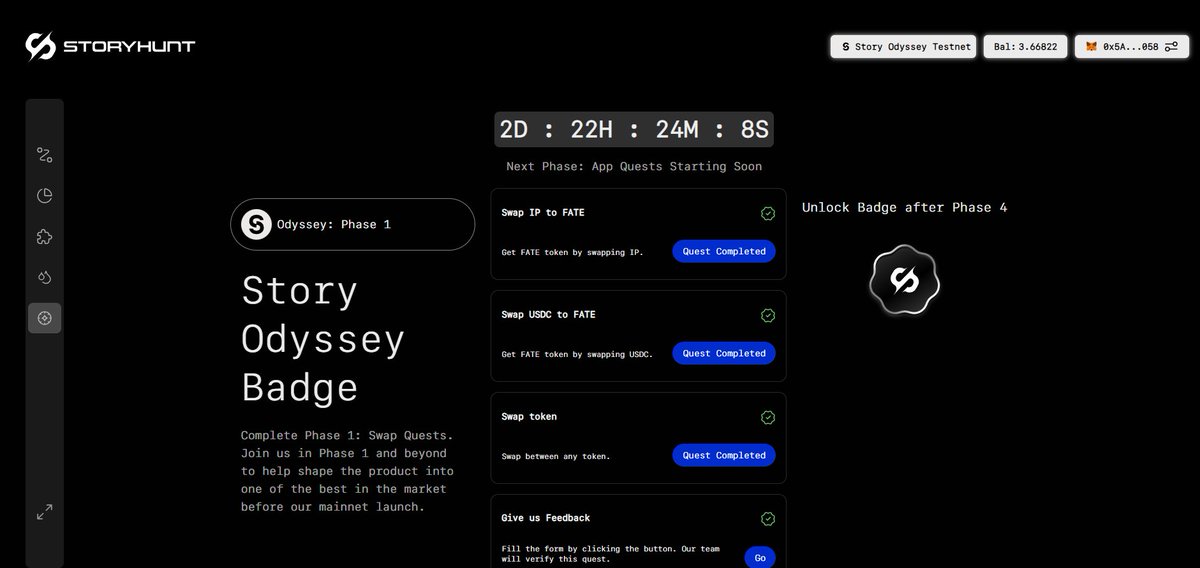
Task: Click Quest Completed for Swap token
Action: point(724,455)
